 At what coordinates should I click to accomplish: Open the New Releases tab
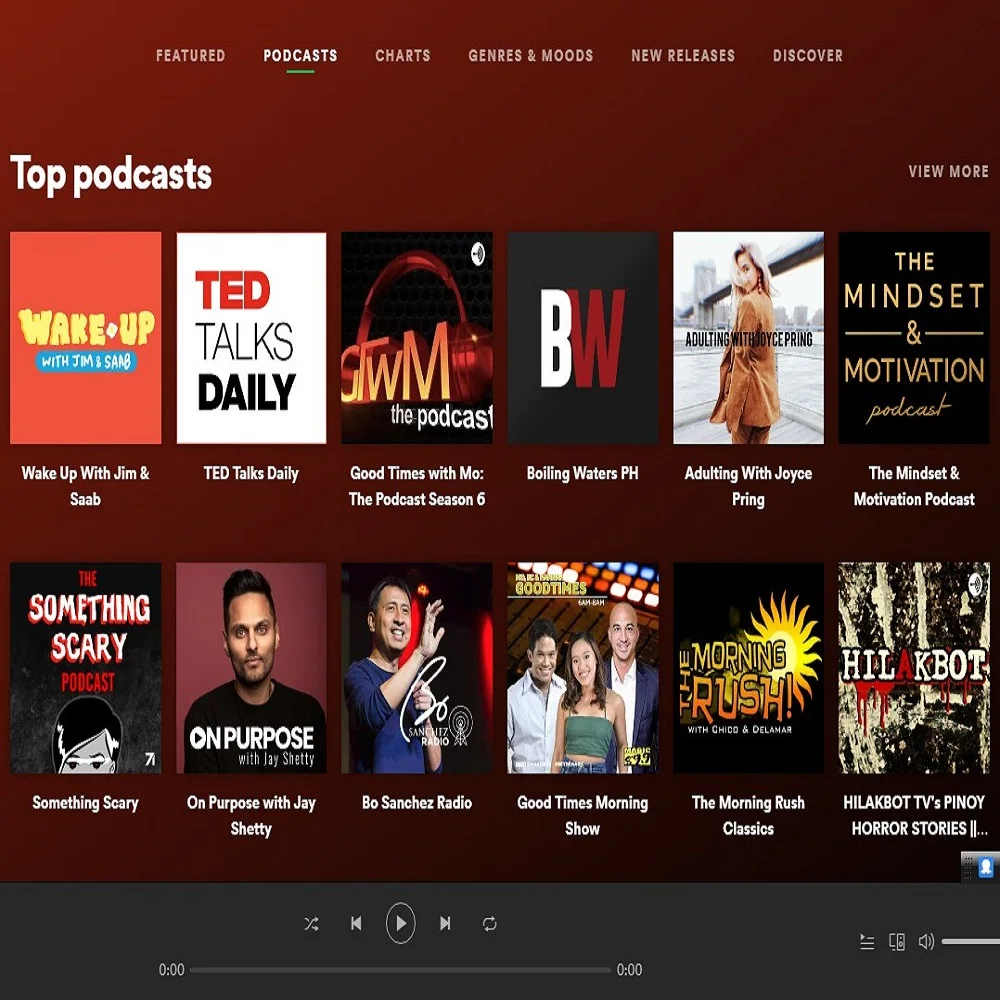[683, 55]
